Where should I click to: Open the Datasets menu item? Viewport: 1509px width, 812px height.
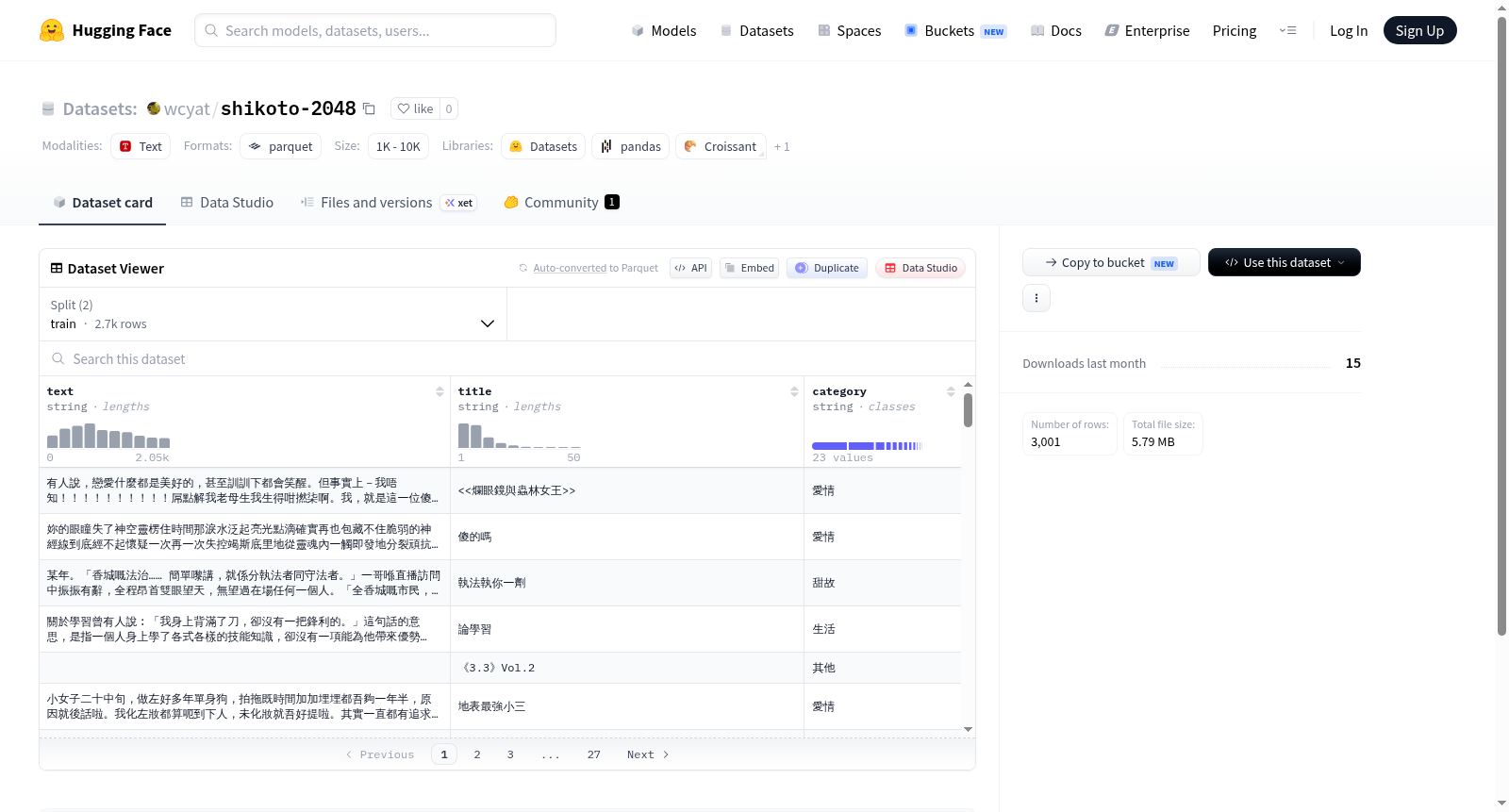click(x=756, y=30)
